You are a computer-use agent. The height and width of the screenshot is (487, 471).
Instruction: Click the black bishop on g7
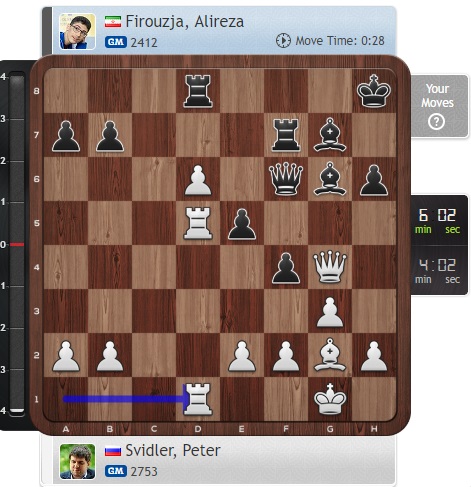coord(330,135)
